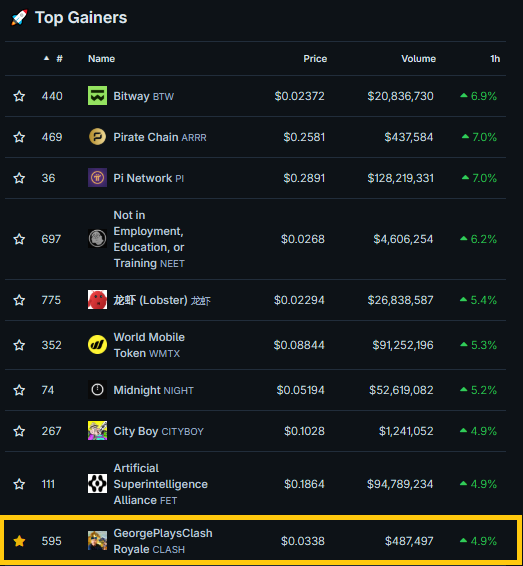Screen dimensions: 523x566
Task: Click the Pirate Chain coin logo
Action: click(x=97, y=137)
